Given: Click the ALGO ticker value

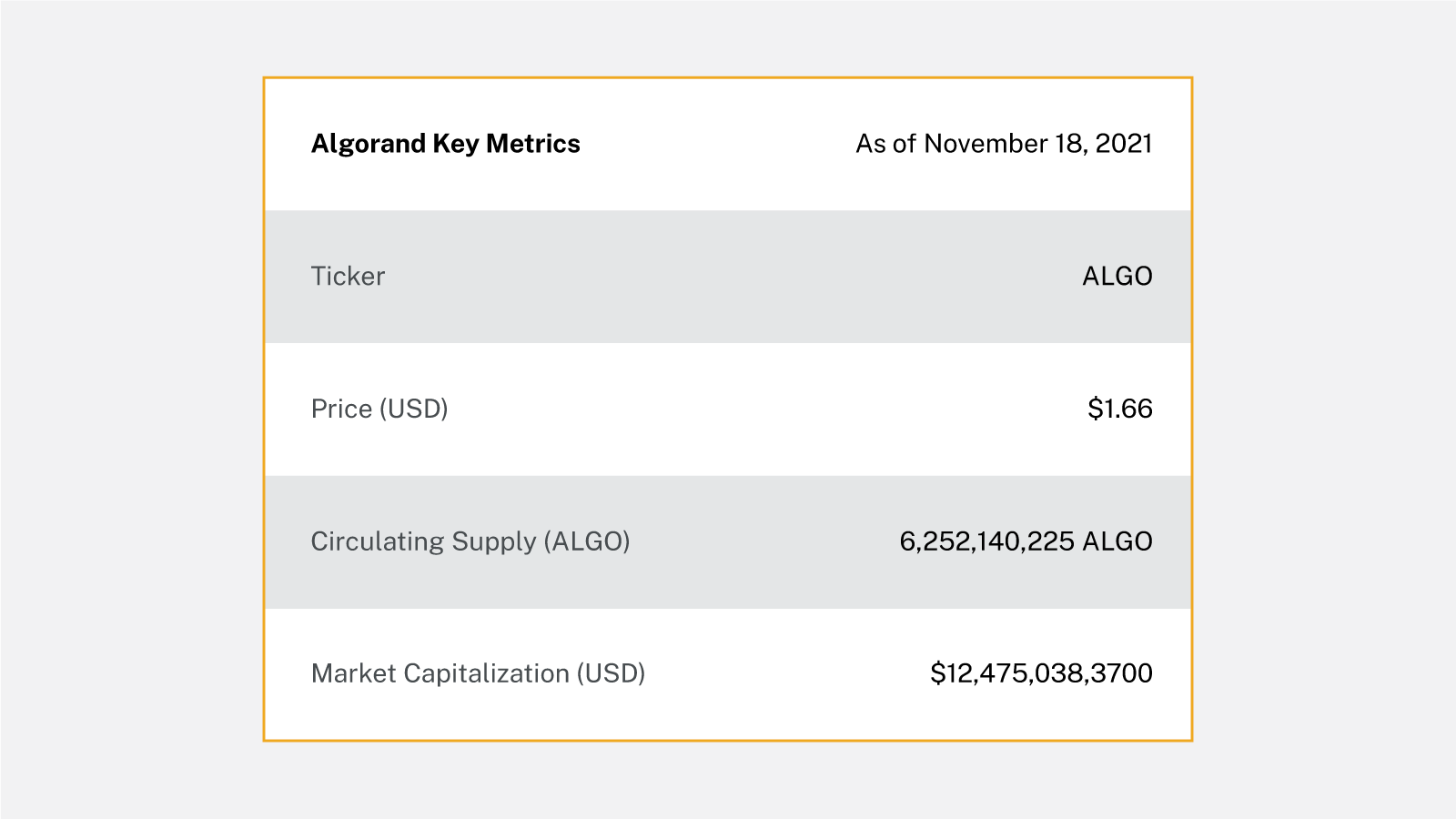Looking at the screenshot, I should coord(1117,277).
